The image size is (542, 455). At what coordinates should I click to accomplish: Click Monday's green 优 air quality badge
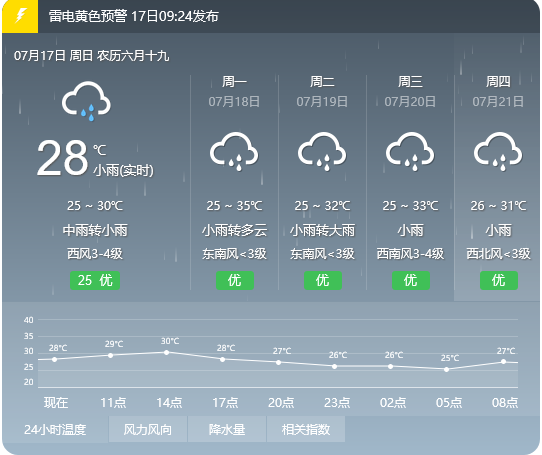[x=235, y=280]
